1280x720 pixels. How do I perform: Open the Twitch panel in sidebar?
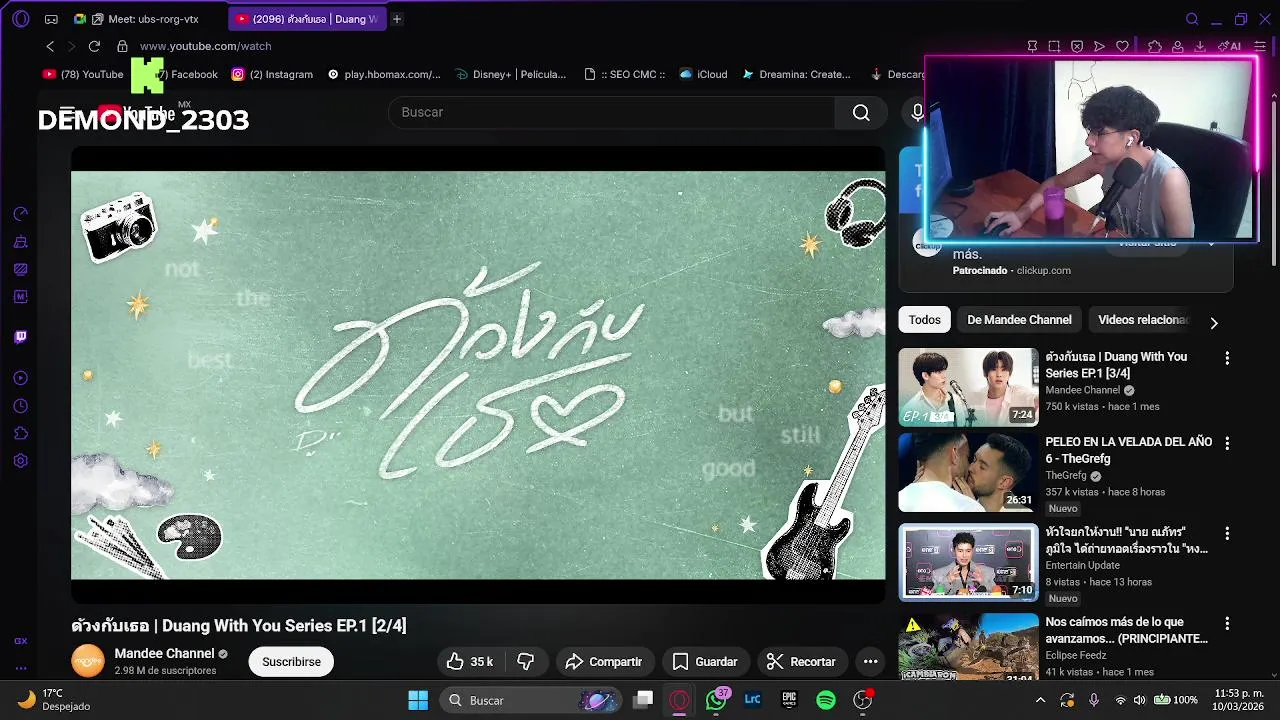click(21, 337)
